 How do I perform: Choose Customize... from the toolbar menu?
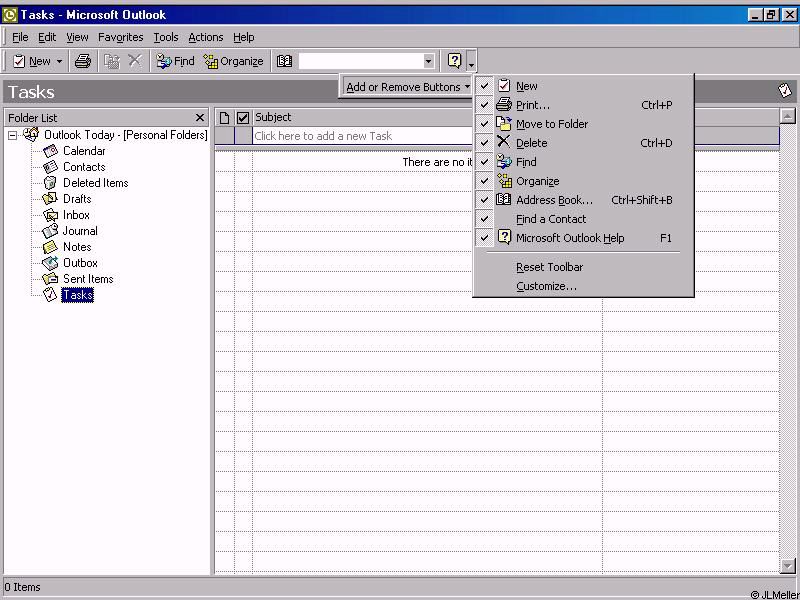(x=546, y=286)
